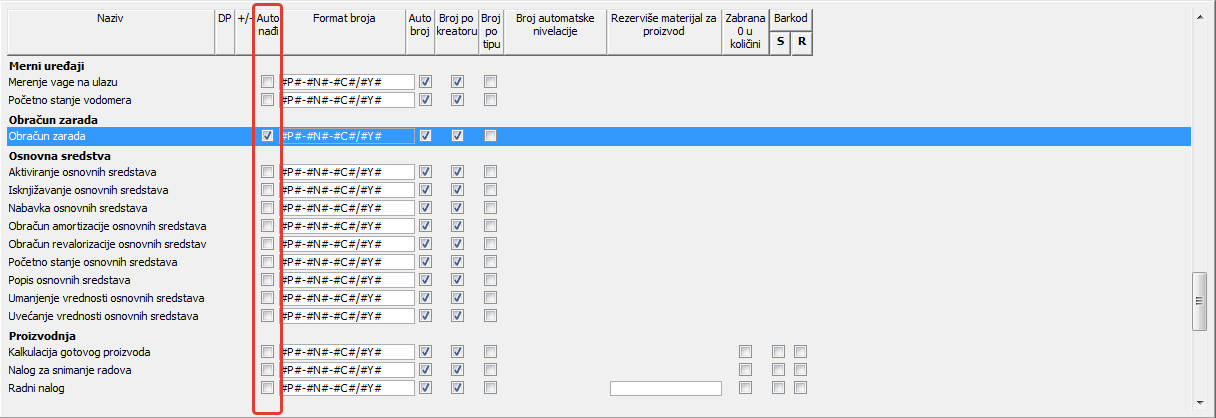Click the Naziv column header

pos(110,19)
